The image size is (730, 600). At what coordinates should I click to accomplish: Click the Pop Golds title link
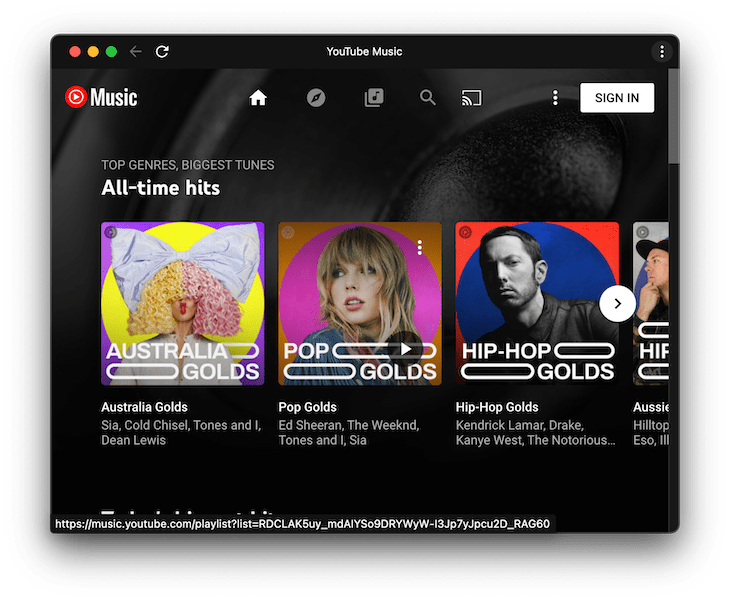coord(307,407)
